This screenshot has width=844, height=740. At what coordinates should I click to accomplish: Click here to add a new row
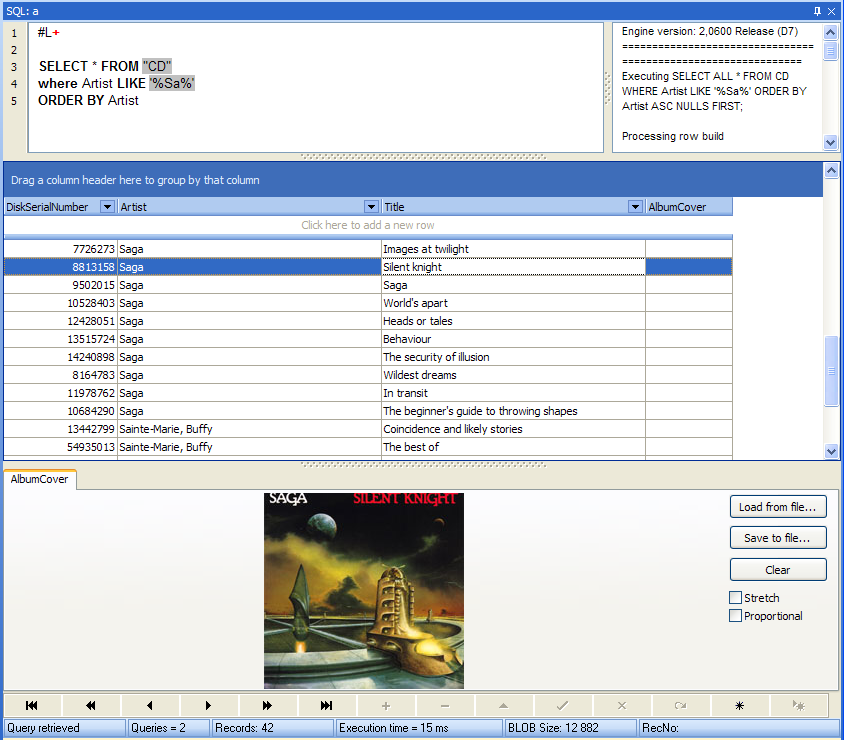pos(368,225)
